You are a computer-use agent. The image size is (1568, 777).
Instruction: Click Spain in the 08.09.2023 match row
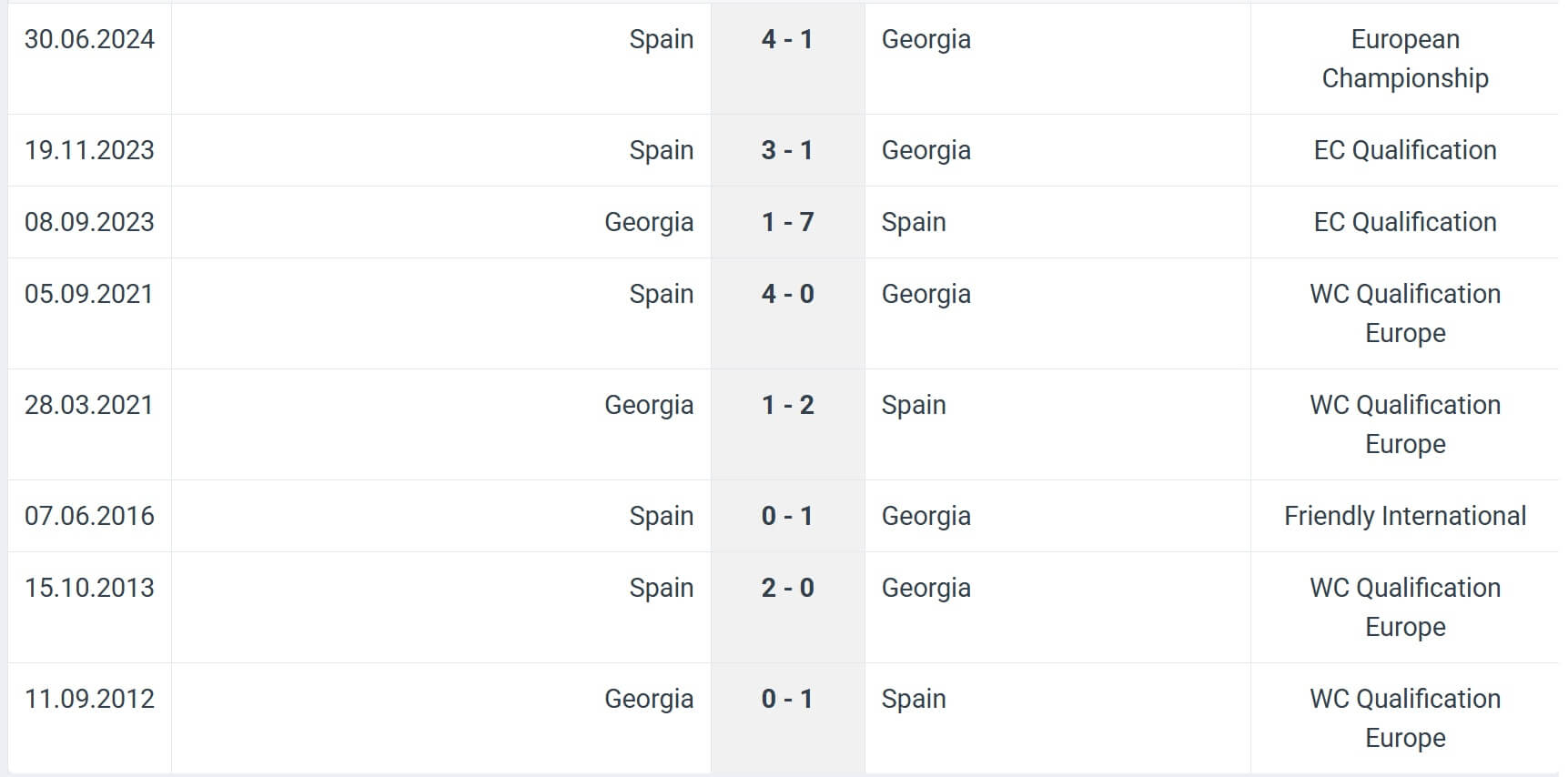click(x=914, y=222)
